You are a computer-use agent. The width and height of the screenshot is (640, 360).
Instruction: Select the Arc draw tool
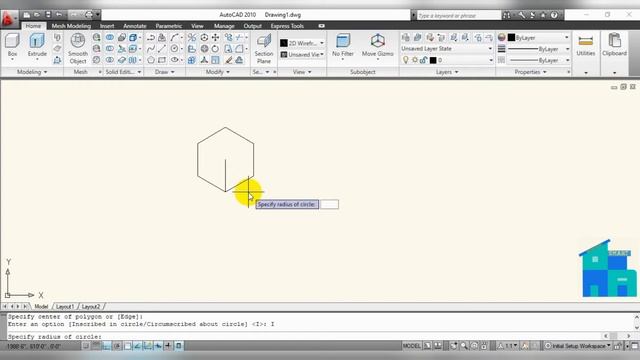174,38
